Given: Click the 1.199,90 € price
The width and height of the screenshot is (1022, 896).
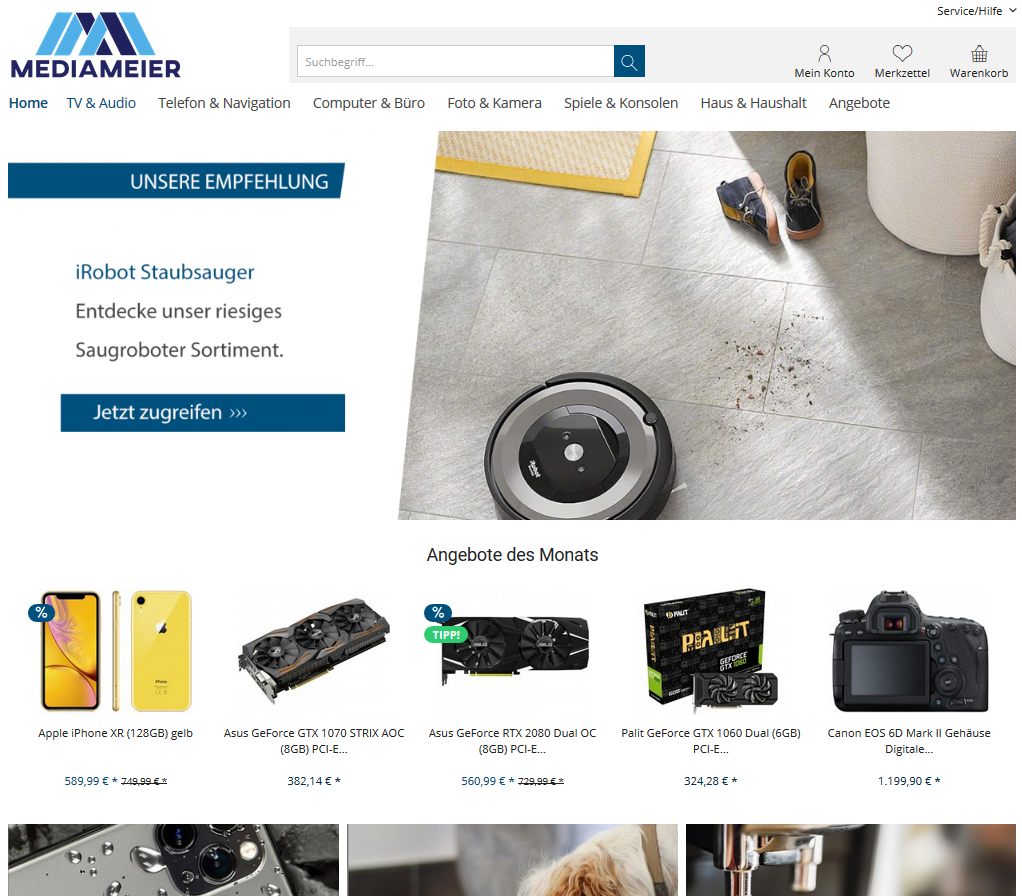Looking at the screenshot, I should pos(909,781).
